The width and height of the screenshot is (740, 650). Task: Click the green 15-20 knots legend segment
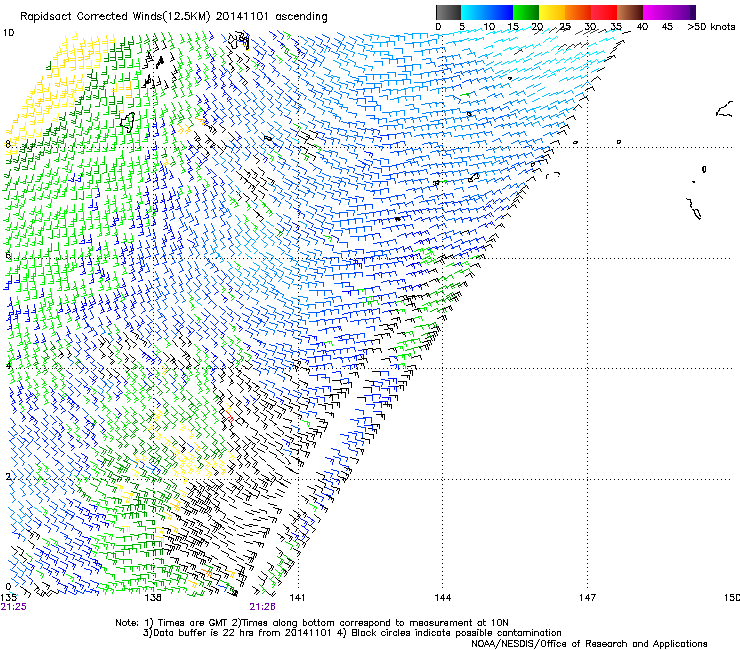526,12
